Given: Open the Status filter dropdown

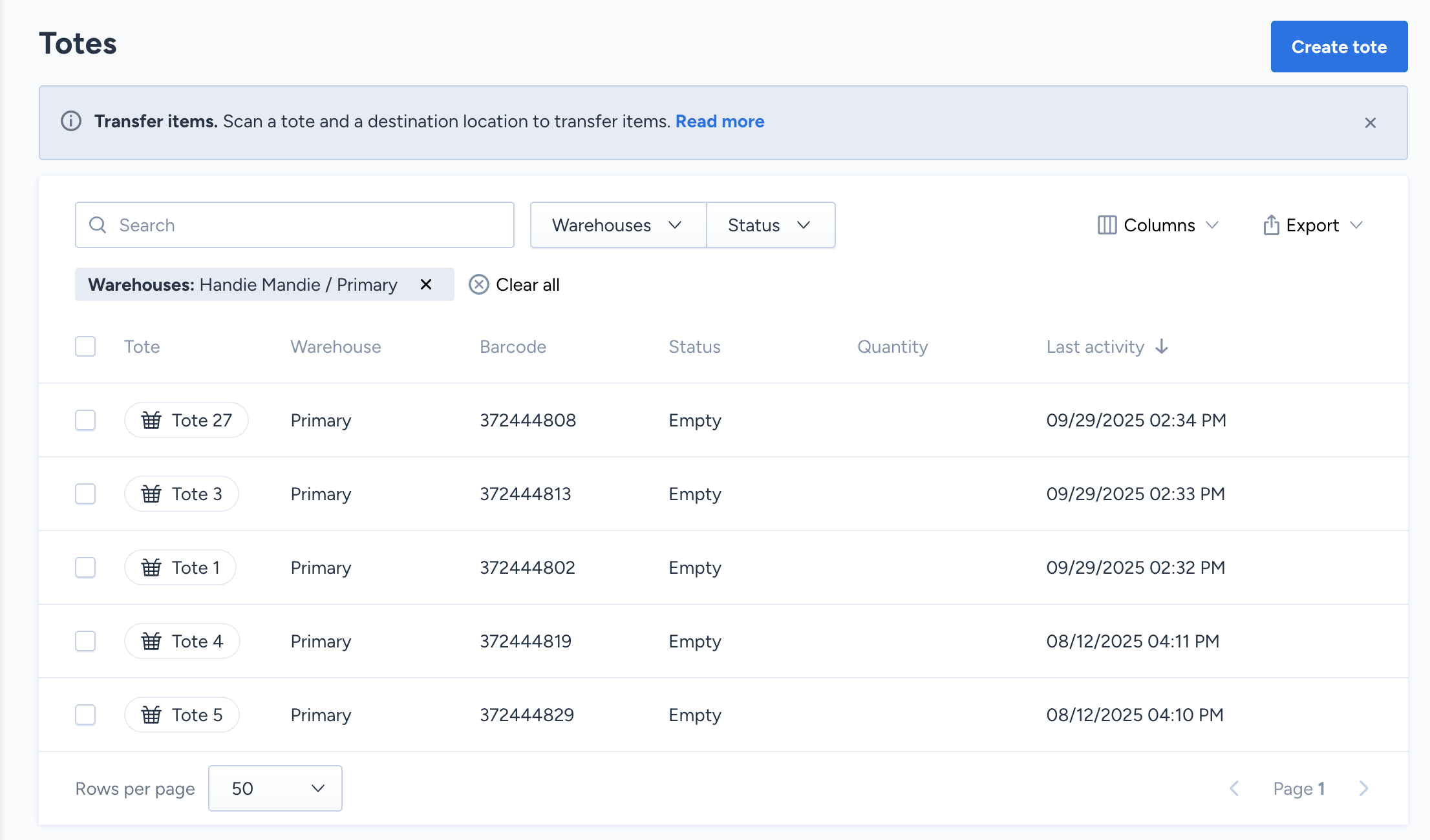Looking at the screenshot, I should (771, 225).
